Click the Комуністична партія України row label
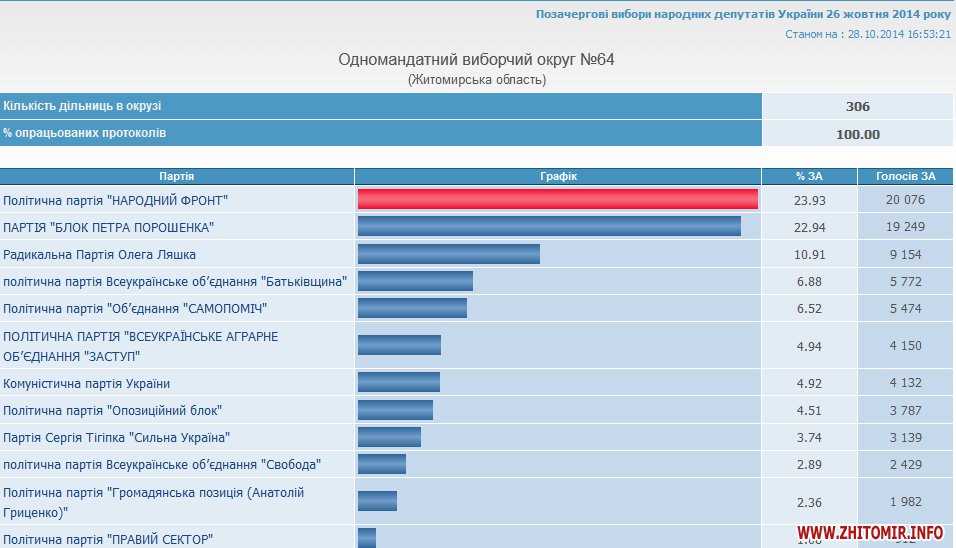The image size is (956, 548). pos(87,384)
